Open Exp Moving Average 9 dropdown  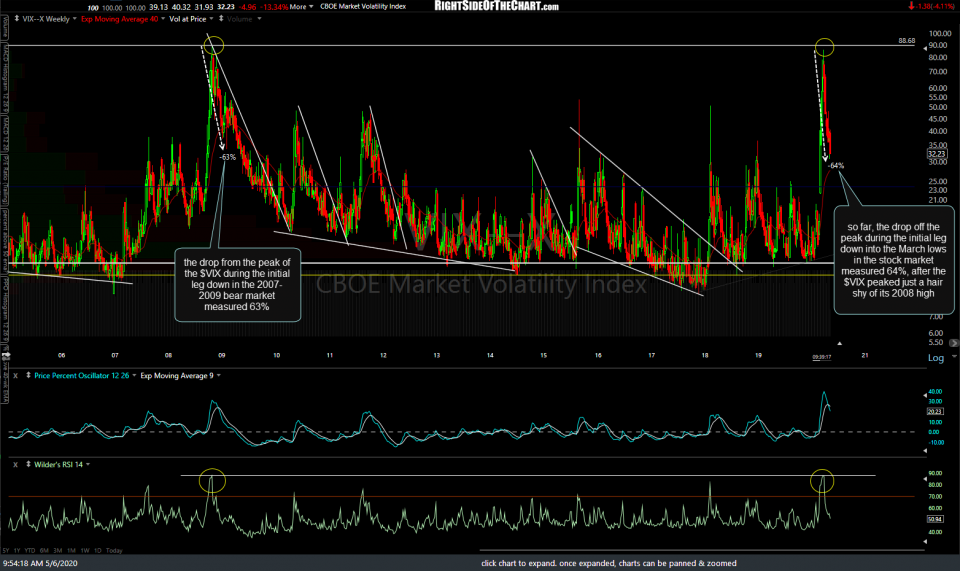pos(219,376)
